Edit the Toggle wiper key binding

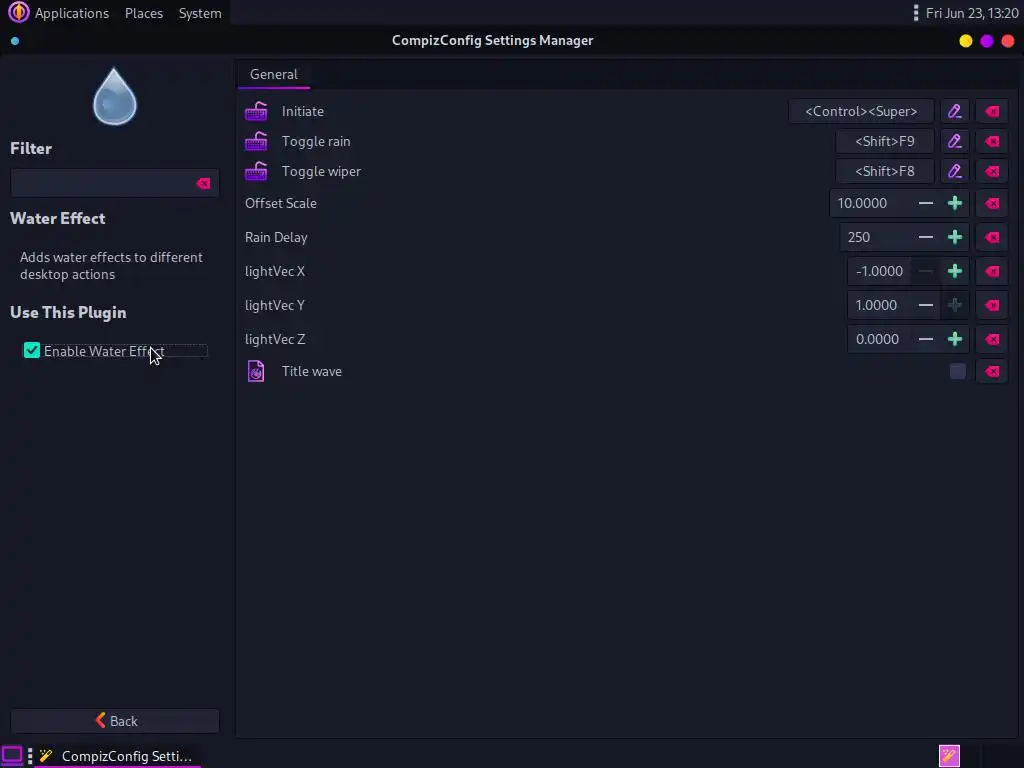coord(955,171)
